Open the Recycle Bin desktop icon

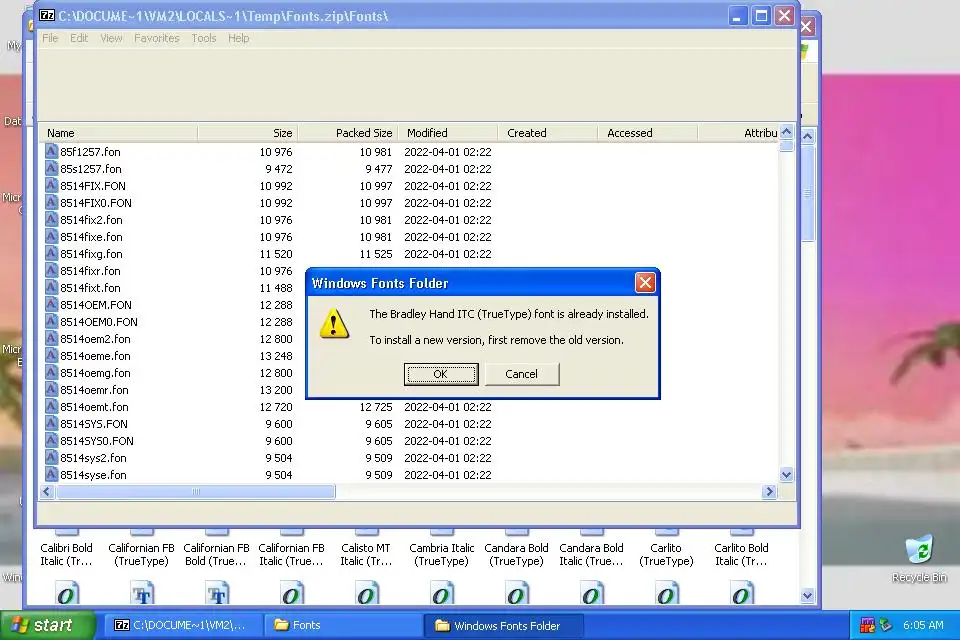point(919,558)
